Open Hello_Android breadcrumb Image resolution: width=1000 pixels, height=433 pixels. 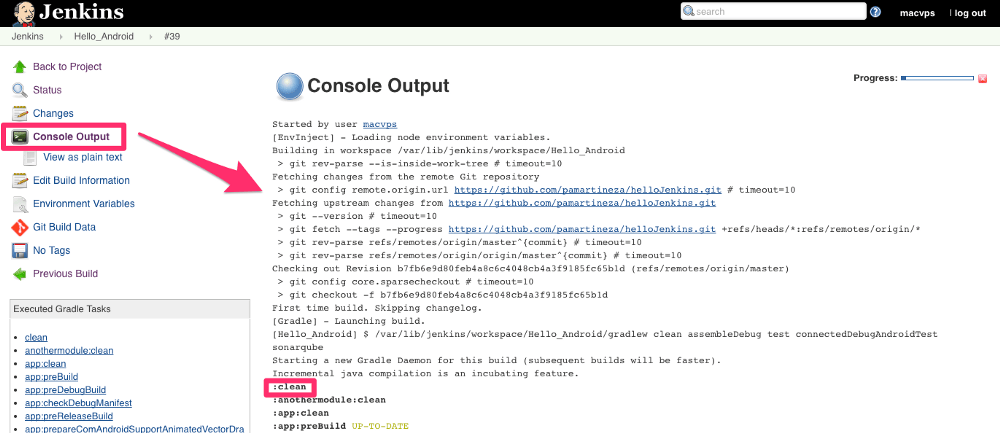tap(106, 36)
